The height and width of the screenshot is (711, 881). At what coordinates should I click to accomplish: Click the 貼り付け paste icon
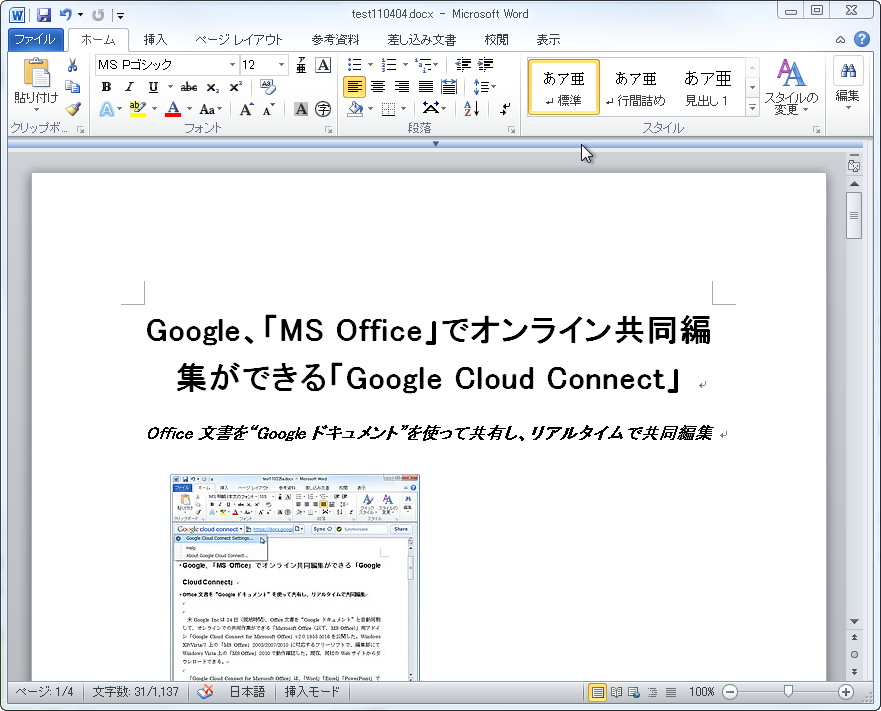[37, 73]
